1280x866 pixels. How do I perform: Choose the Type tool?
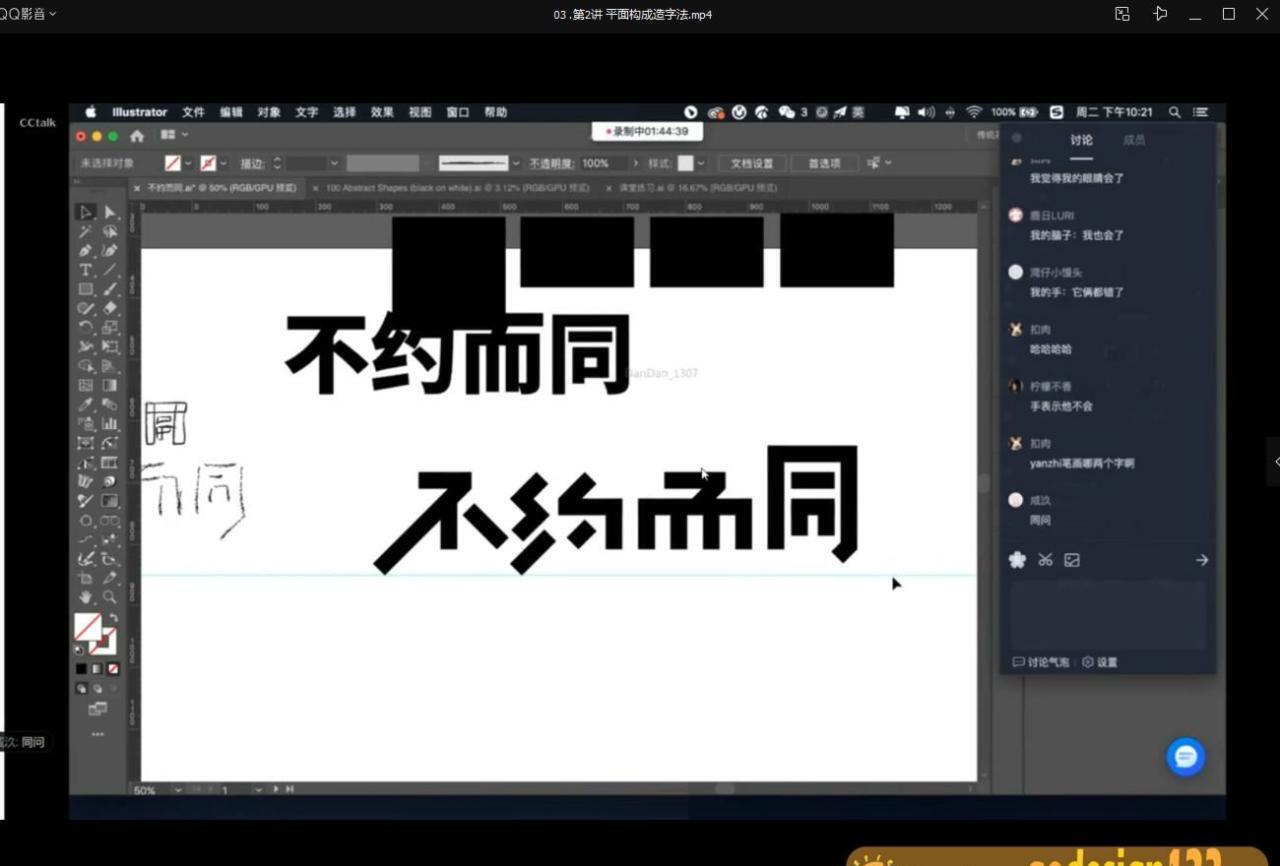click(84, 268)
